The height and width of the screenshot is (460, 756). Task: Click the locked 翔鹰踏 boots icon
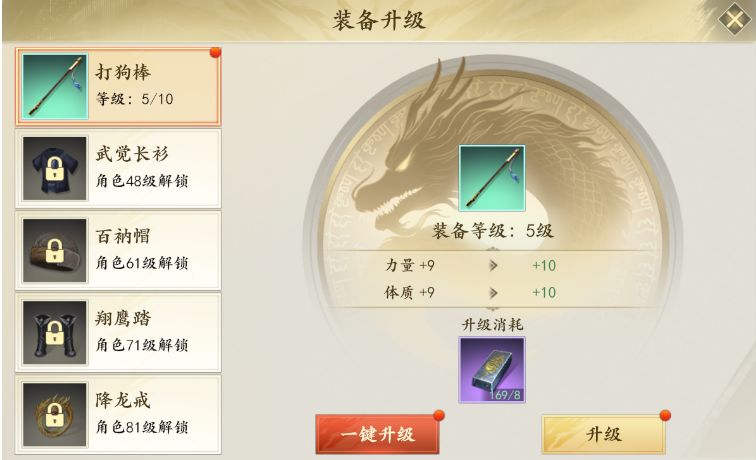(55, 332)
